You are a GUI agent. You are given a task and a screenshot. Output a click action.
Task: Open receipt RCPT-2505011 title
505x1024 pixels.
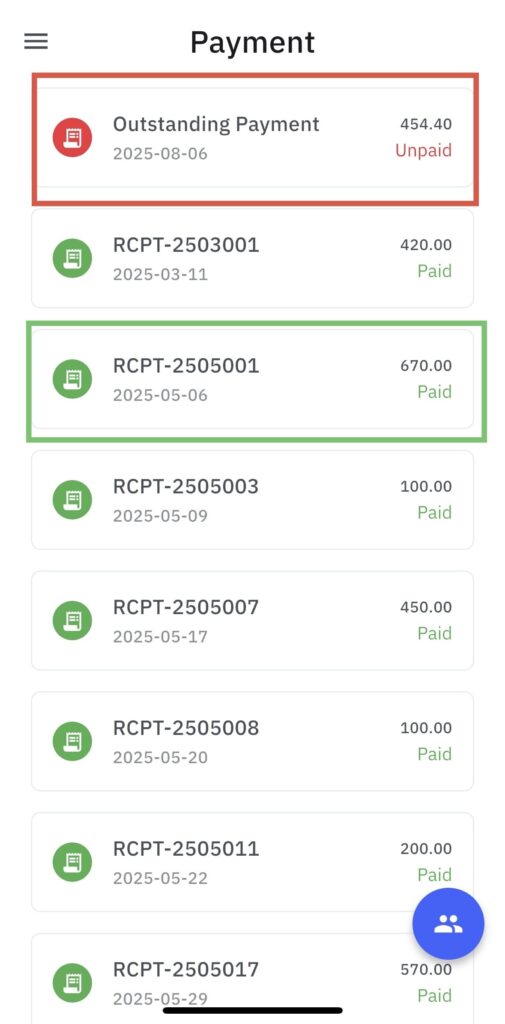pos(186,849)
